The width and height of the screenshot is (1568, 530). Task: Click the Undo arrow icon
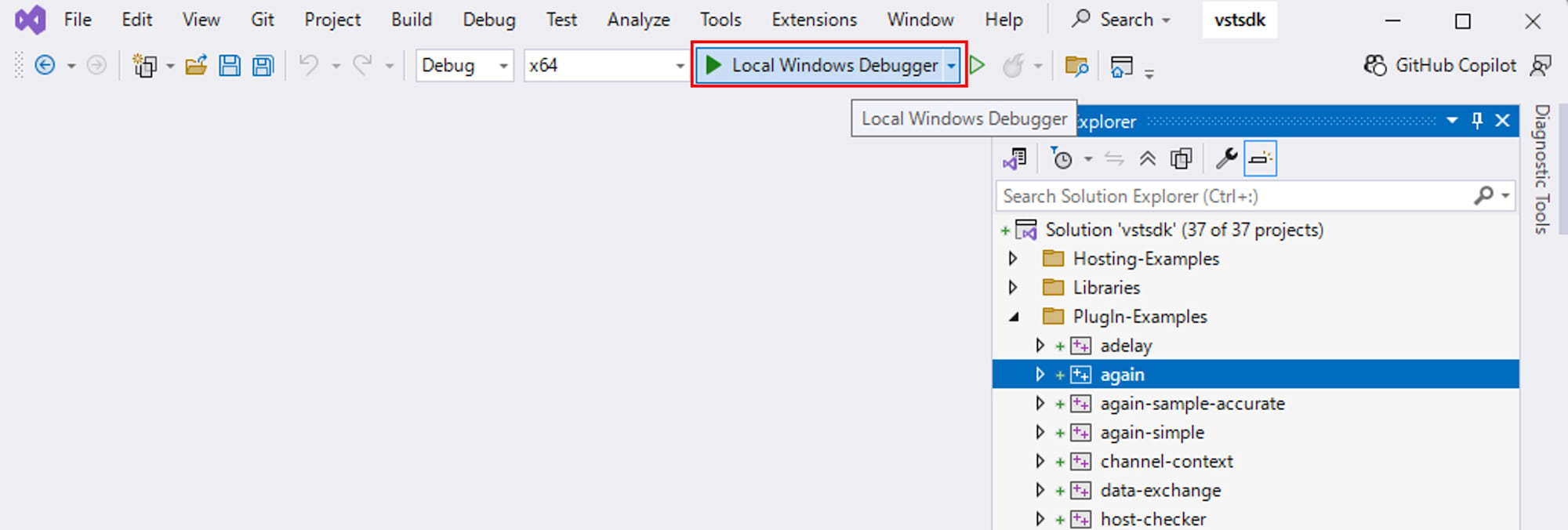[x=309, y=65]
